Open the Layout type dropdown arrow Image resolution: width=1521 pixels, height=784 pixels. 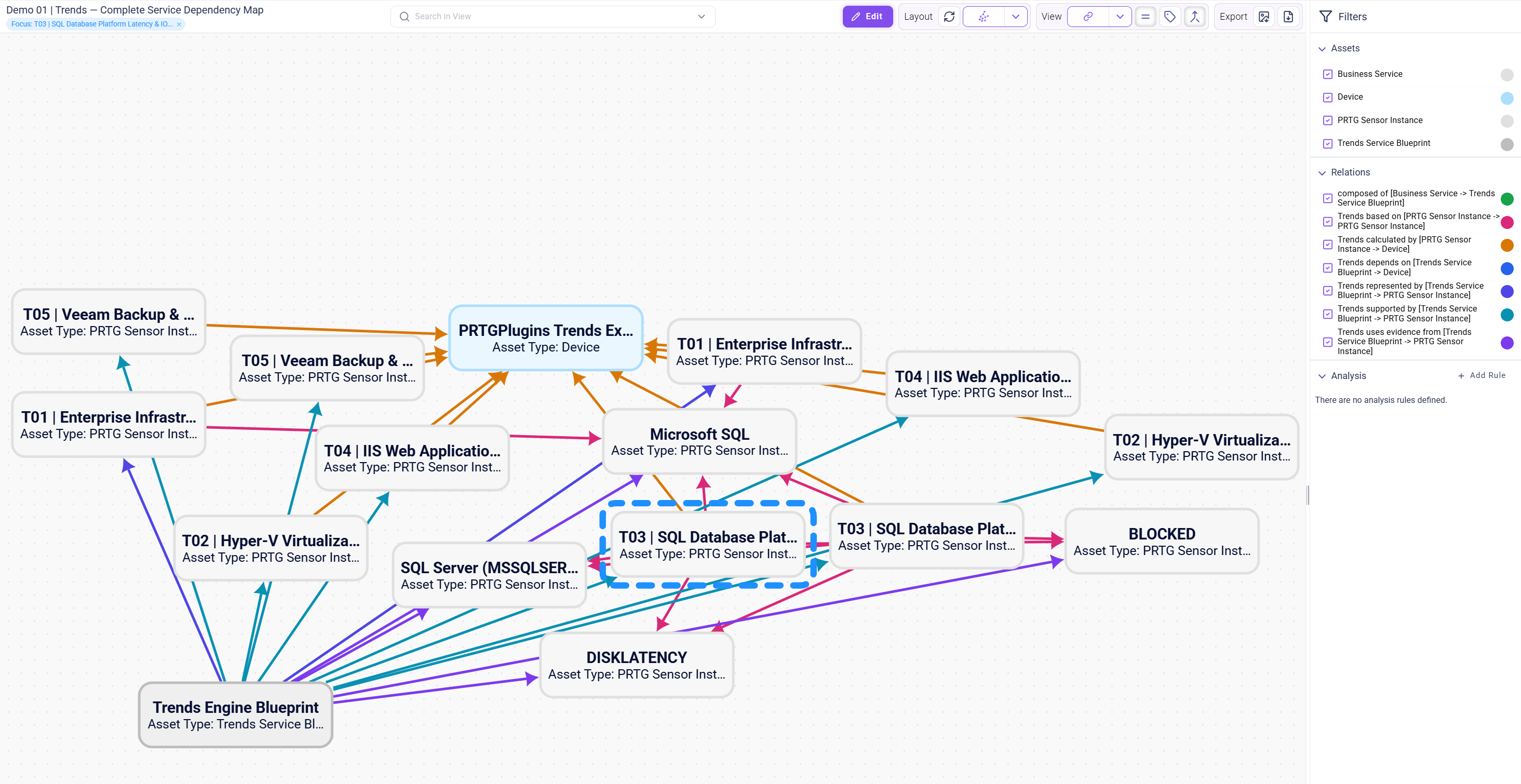1016,17
